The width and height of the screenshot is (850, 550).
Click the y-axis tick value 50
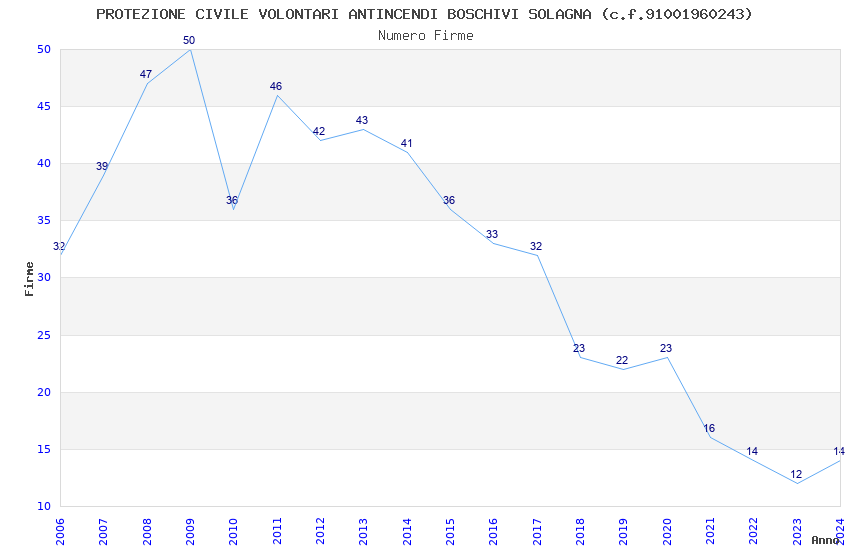coord(44,49)
